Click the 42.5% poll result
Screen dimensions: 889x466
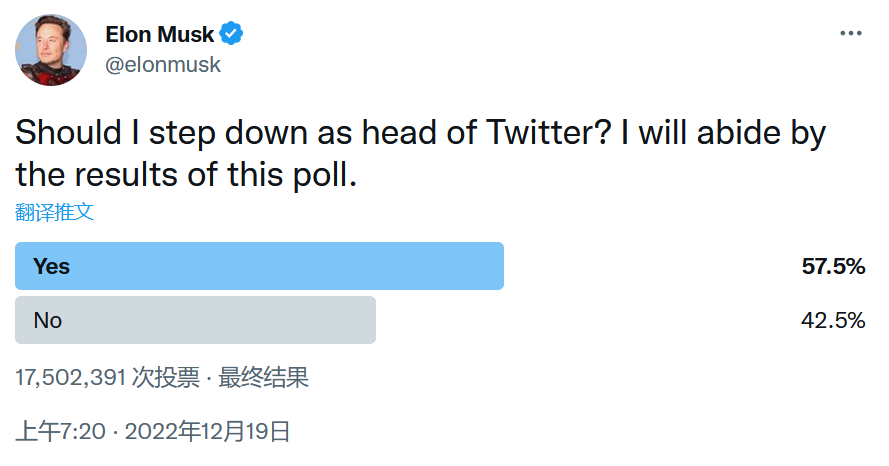[x=832, y=320]
